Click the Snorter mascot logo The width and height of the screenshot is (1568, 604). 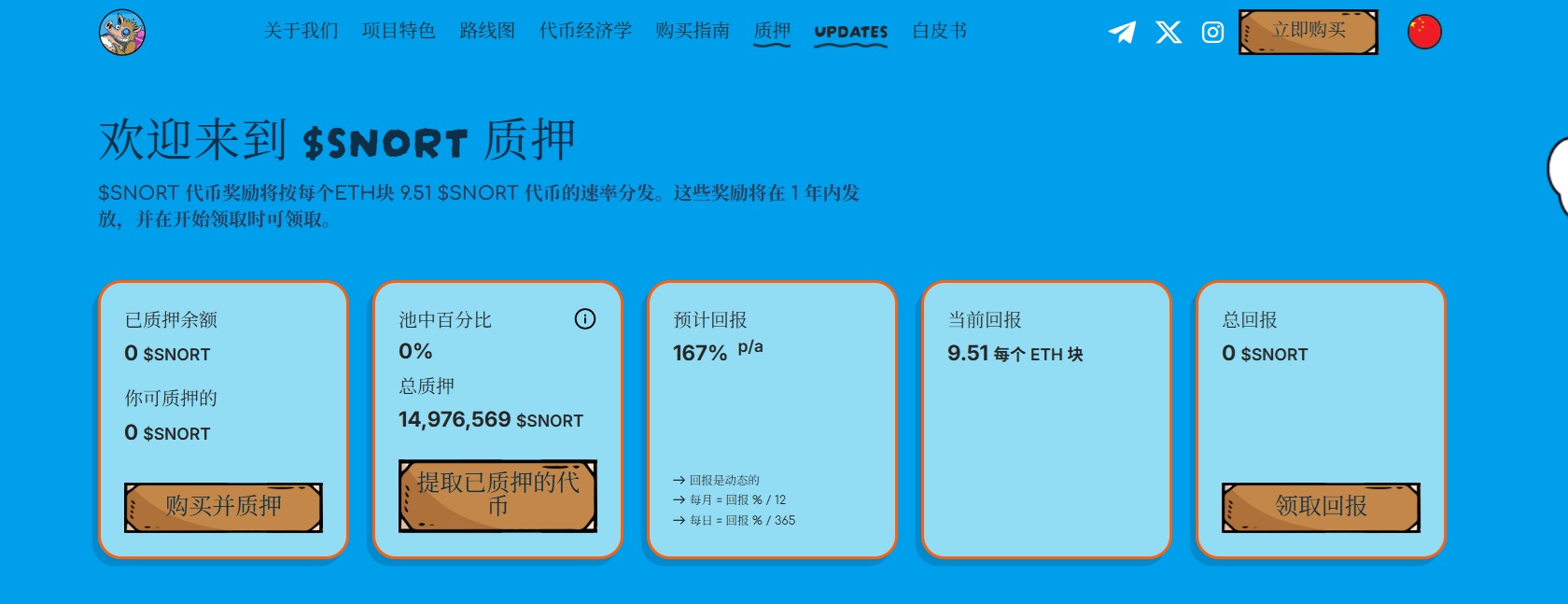pos(122,33)
